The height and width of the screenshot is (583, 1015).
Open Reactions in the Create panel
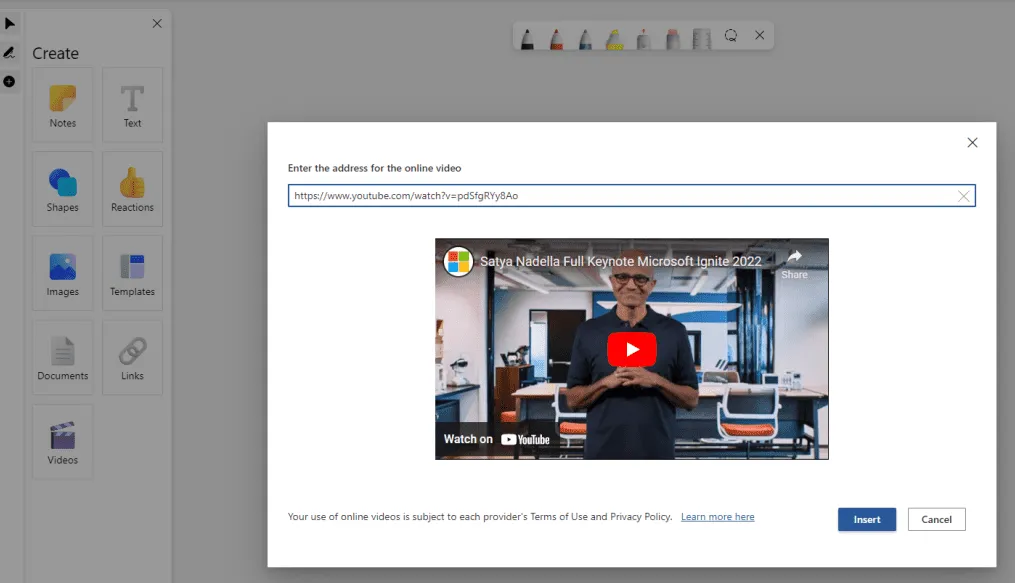tap(132, 188)
